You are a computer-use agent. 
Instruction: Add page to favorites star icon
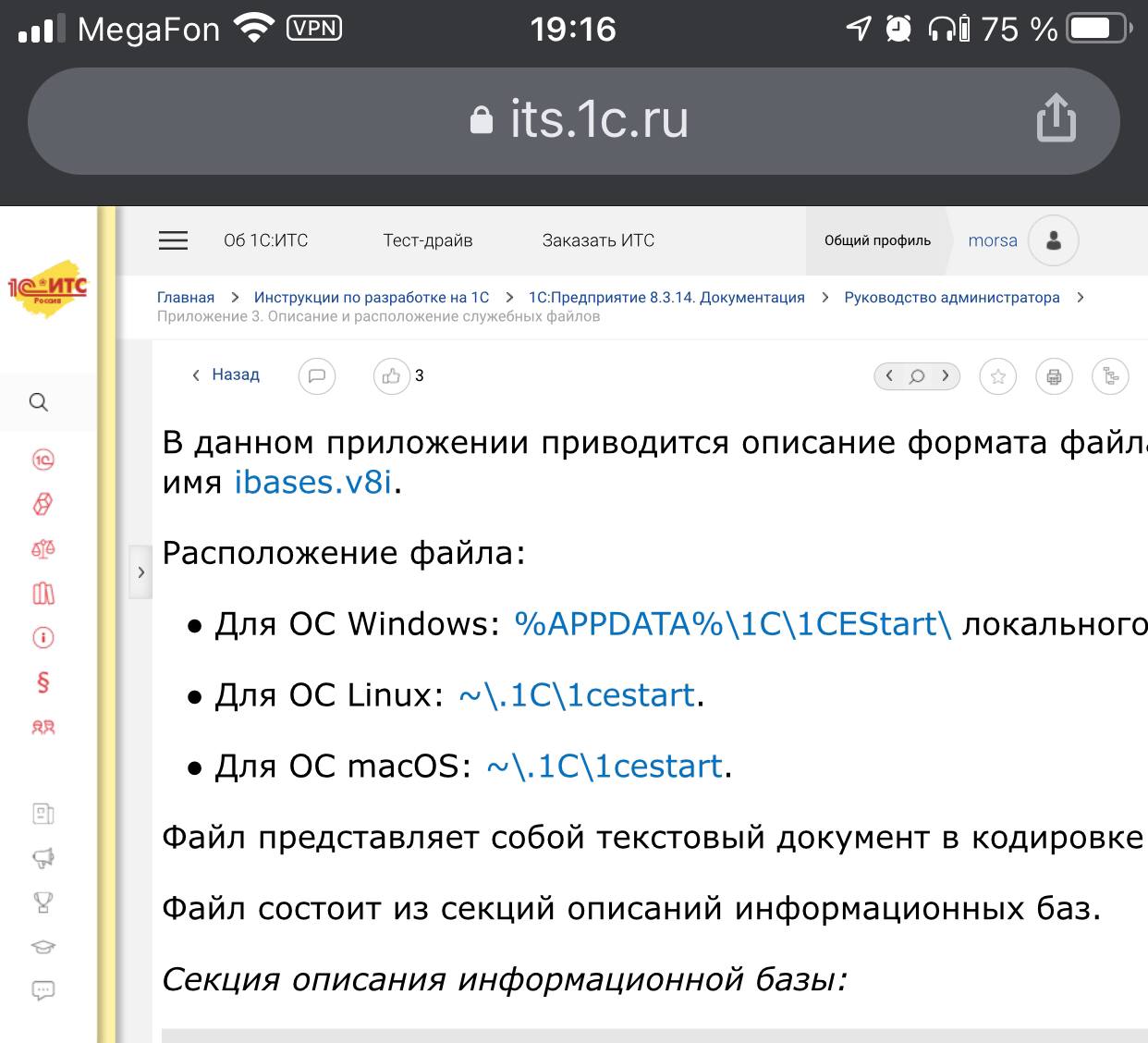997,376
